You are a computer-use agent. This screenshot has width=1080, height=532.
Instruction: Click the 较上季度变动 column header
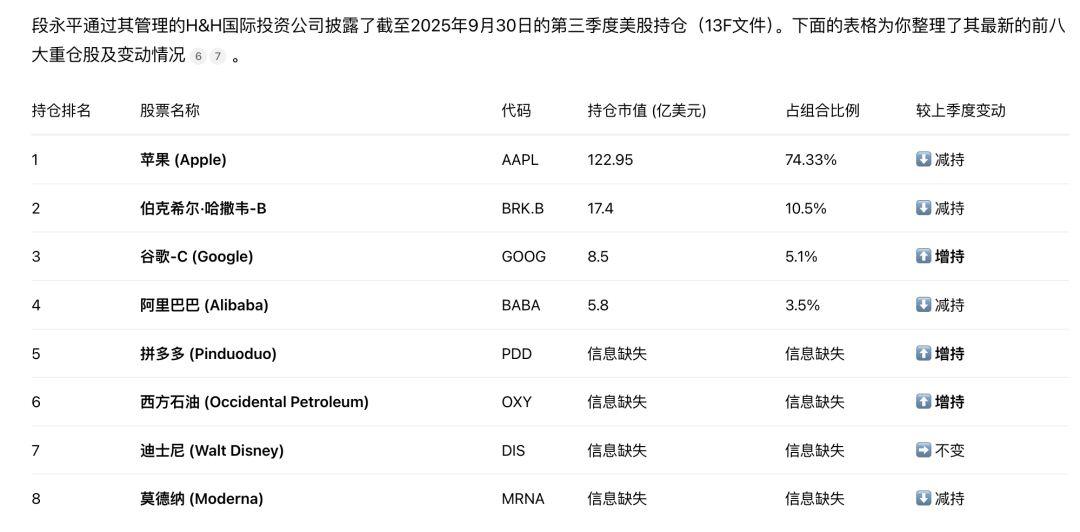960,111
